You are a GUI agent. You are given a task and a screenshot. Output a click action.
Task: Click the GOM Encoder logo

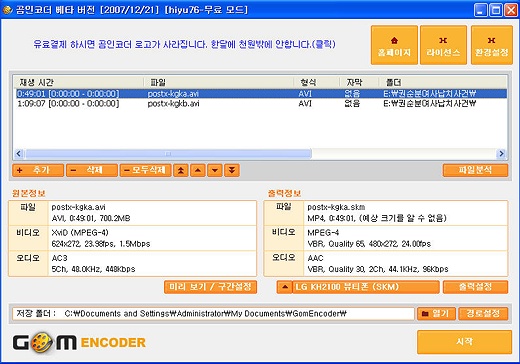click(x=79, y=342)
